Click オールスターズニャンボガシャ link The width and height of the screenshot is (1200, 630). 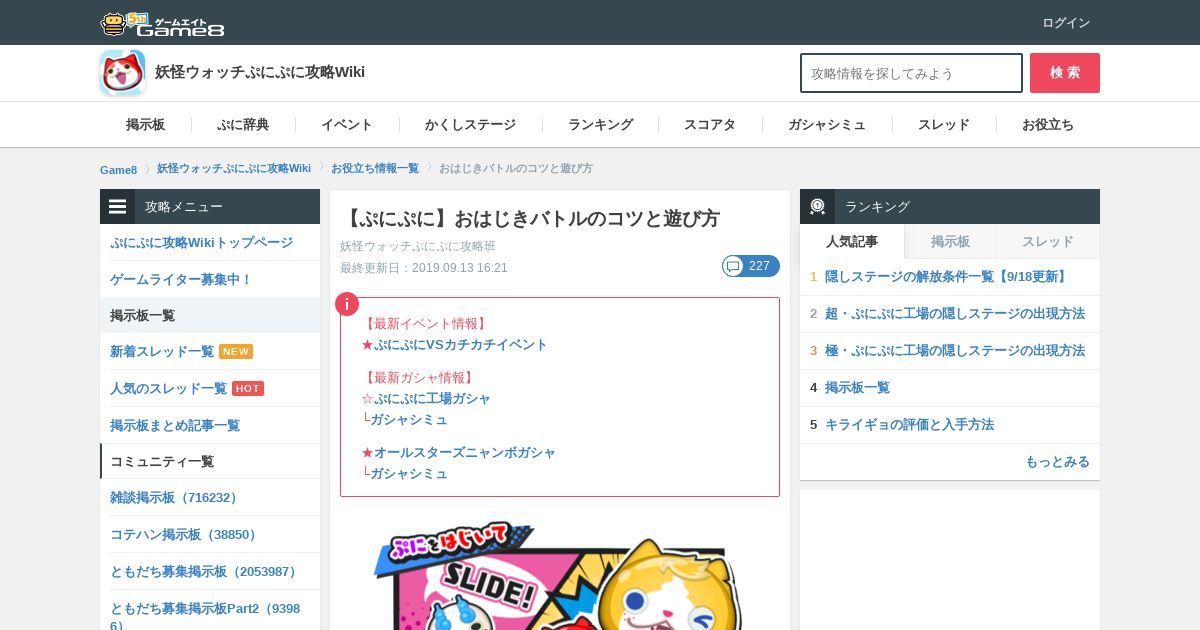point(465,453)
